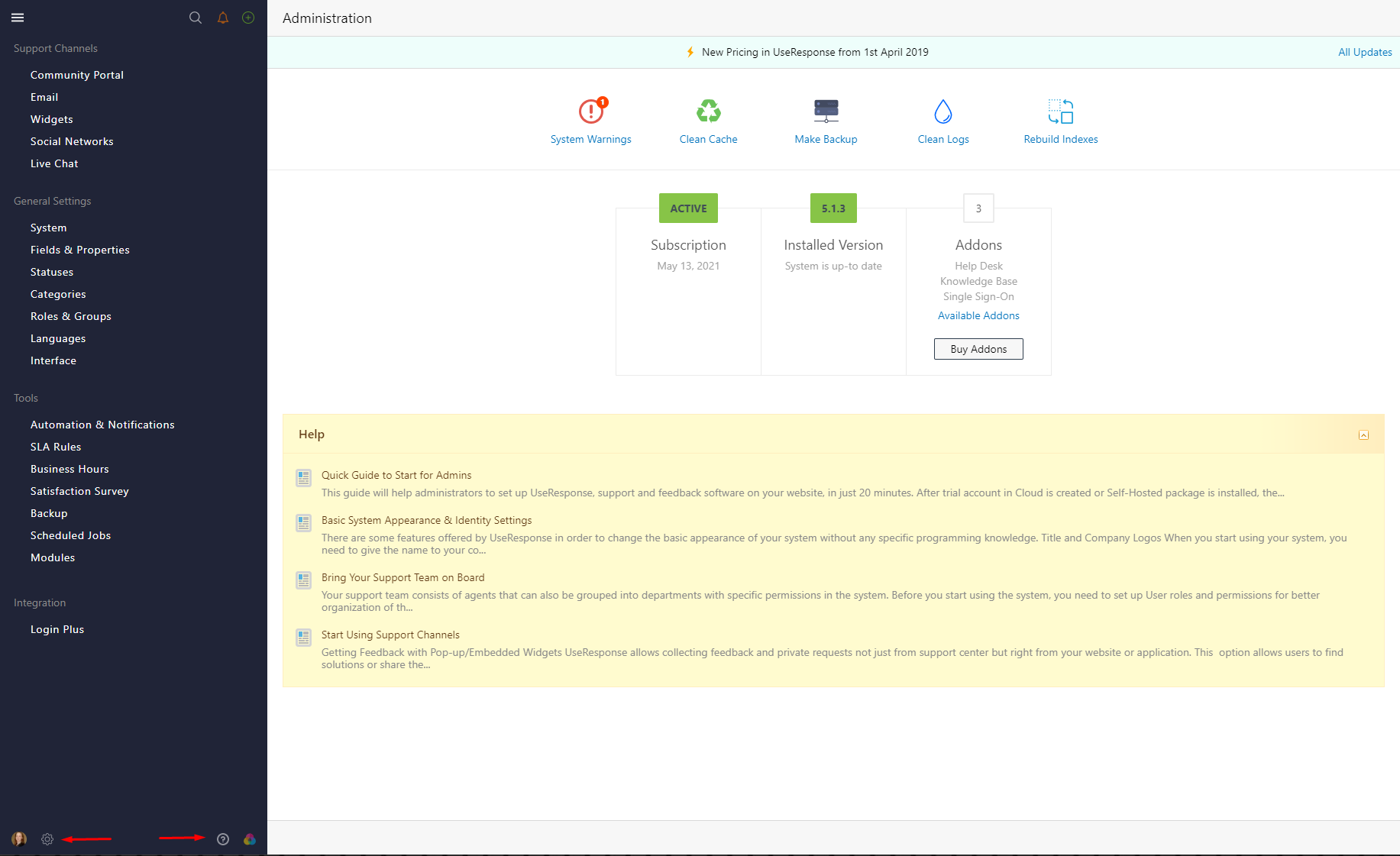Click 'System is up-to date' text
The width and height of the screenshot is (1400, 856).
(x=833, y=266)
